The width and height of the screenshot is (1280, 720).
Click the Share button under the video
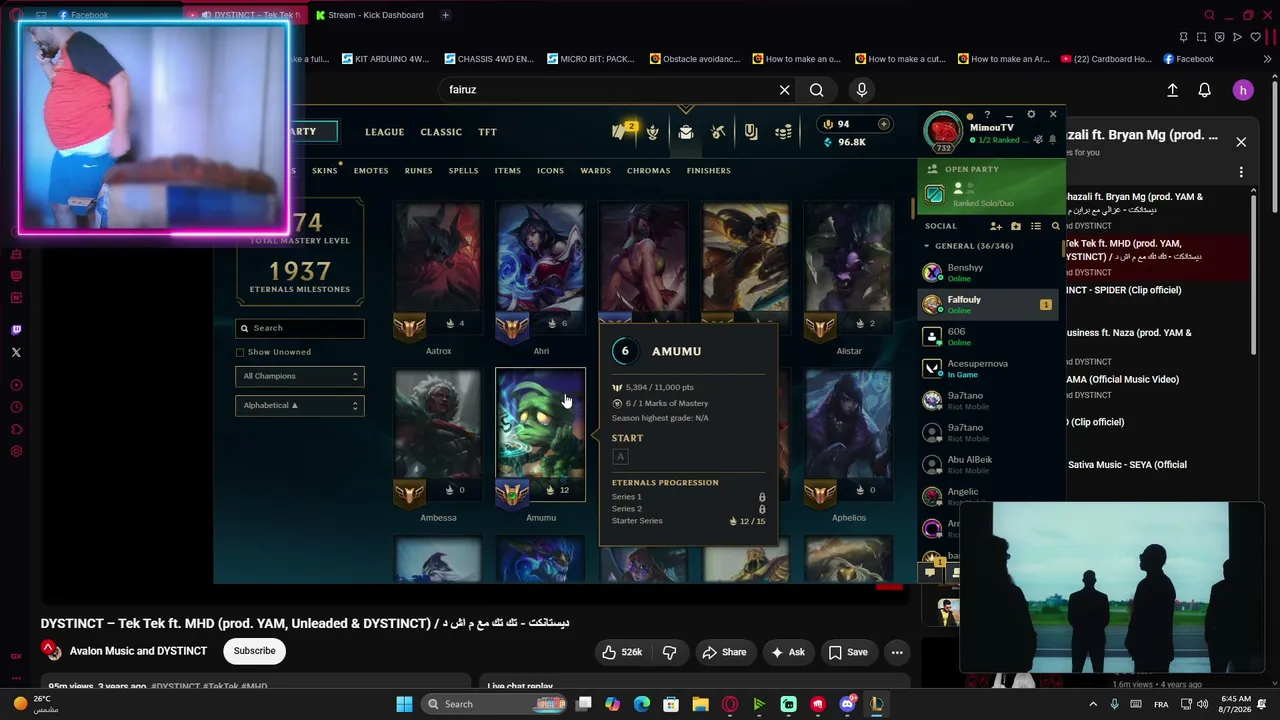[x=724, y=652]
